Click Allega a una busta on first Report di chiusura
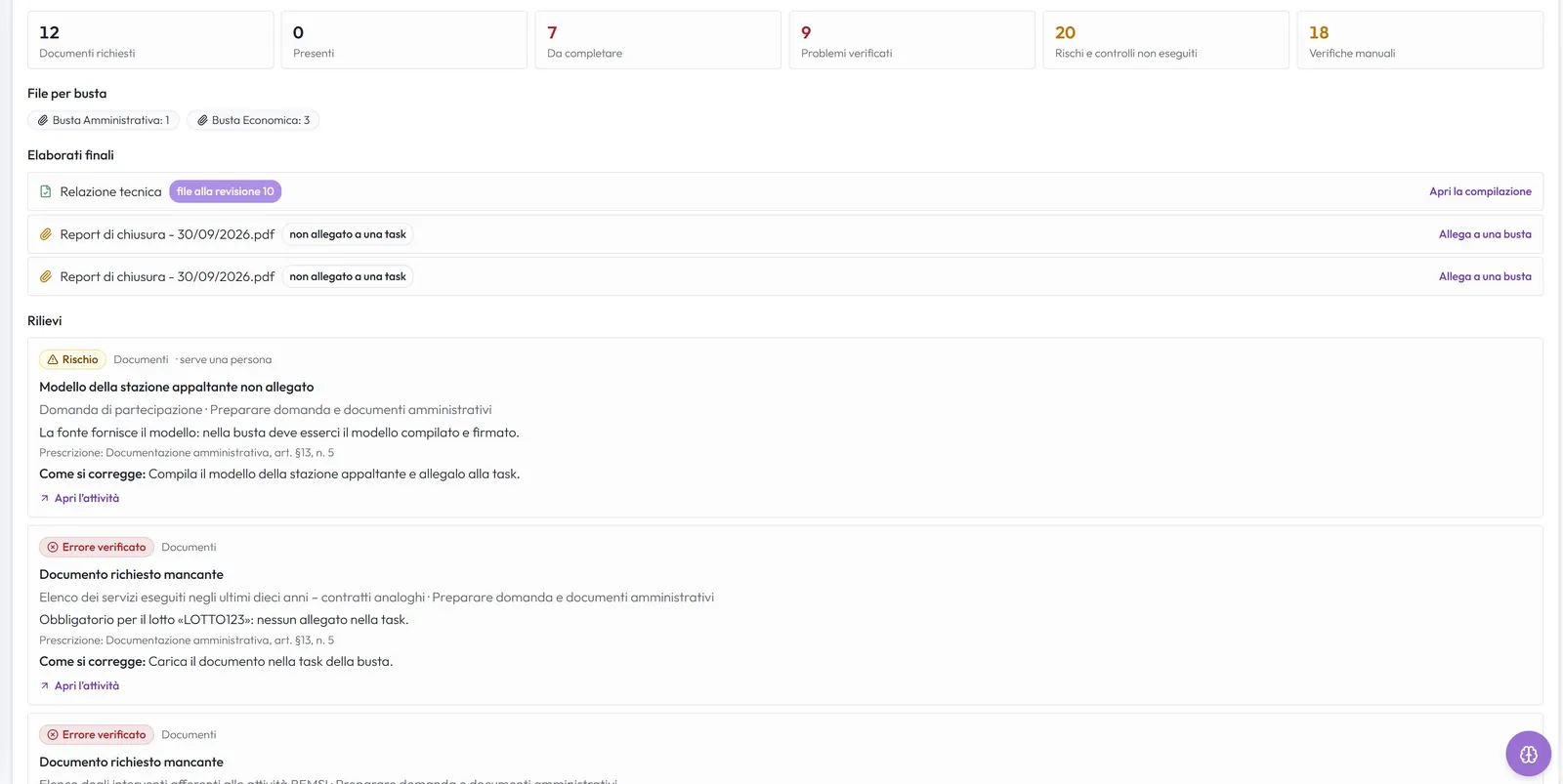The image size is (1563, 784). point(1485,234)
